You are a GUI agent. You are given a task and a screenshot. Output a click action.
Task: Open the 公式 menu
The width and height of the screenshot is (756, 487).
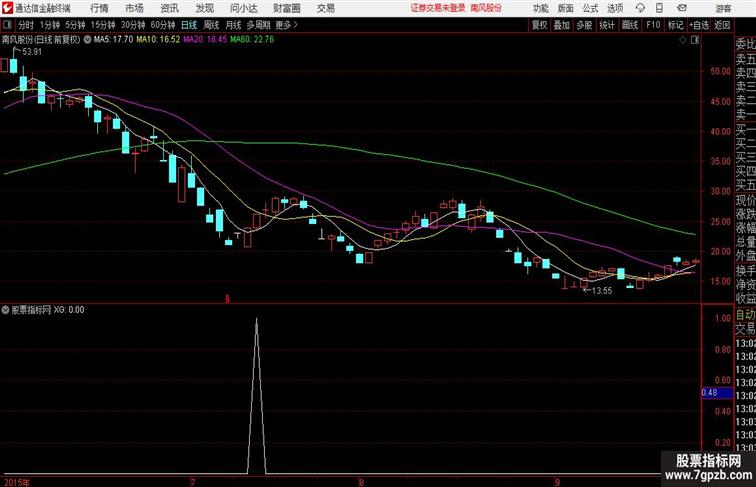(590, 8)
